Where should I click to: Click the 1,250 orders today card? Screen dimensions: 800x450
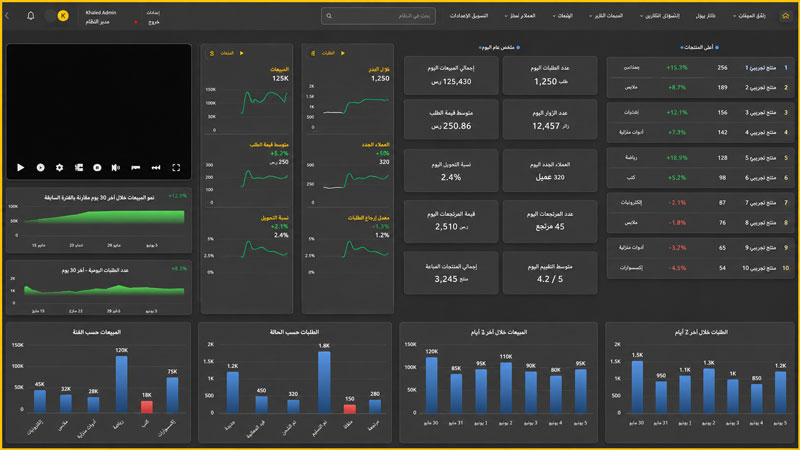point(550,75)
